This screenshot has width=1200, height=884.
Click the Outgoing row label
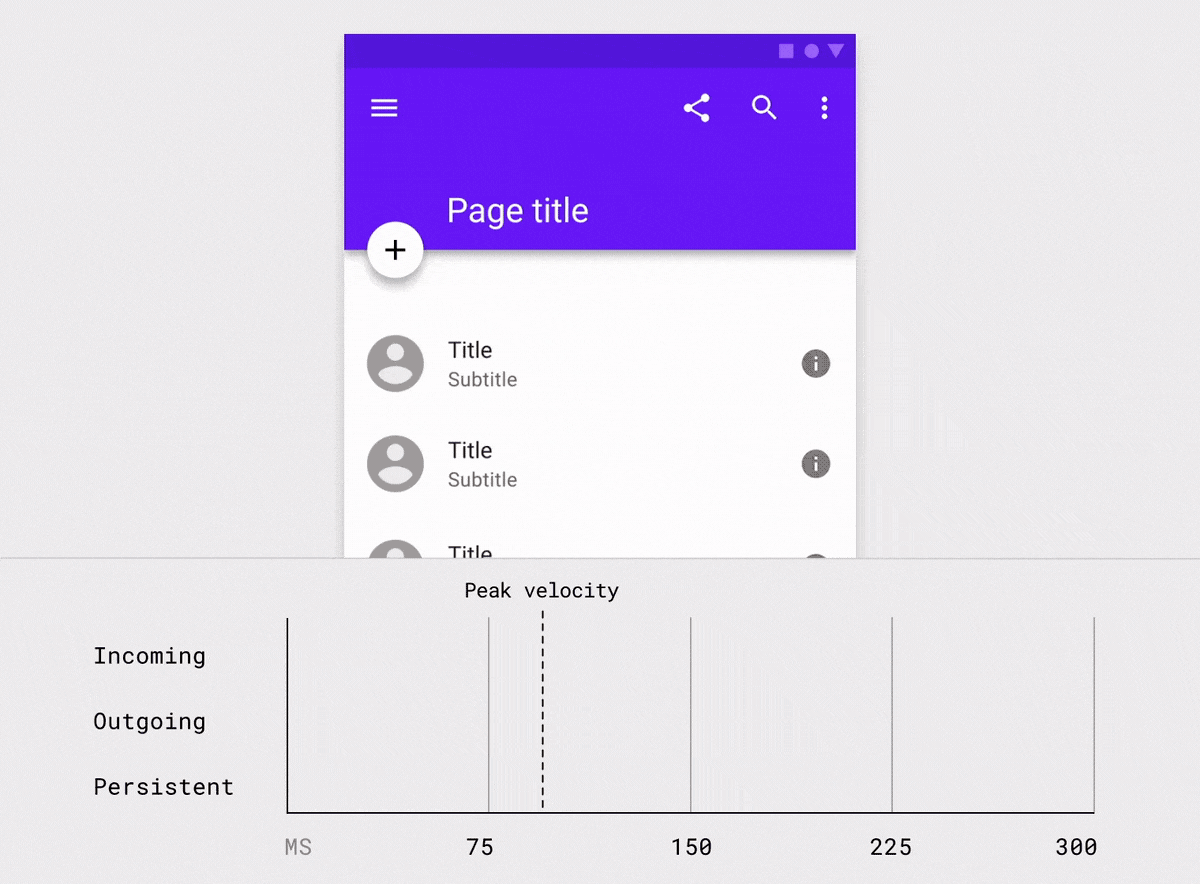coord(149,721)
